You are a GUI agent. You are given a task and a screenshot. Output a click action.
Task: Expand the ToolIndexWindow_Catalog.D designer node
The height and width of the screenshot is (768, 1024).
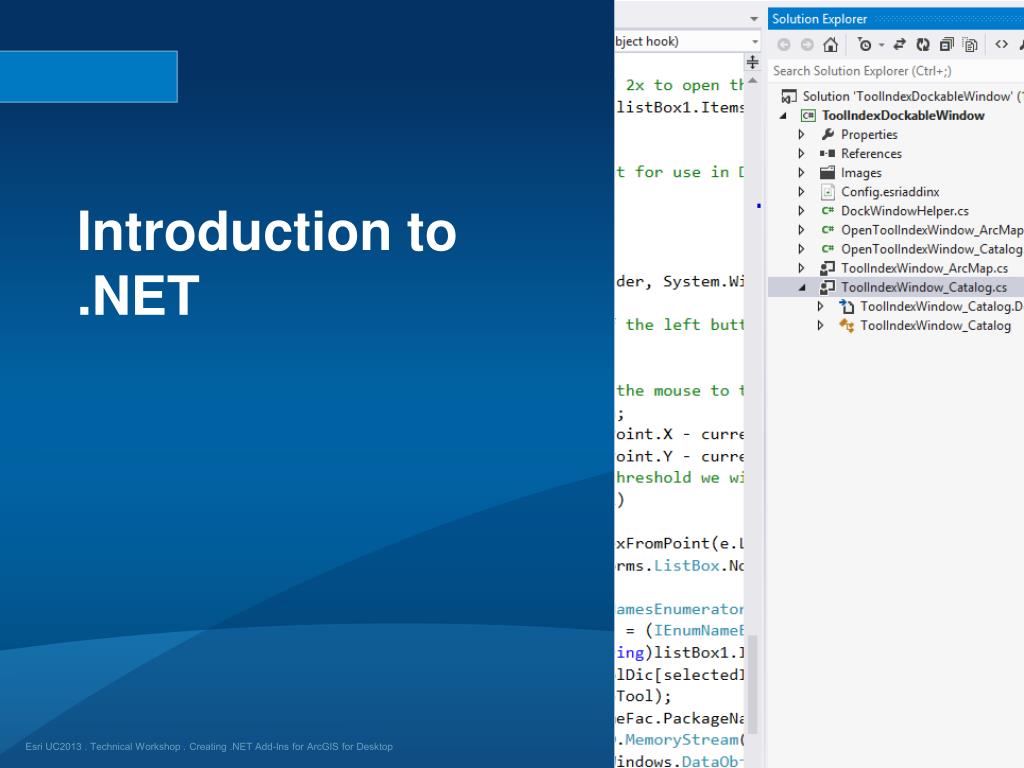coord(821,306)
